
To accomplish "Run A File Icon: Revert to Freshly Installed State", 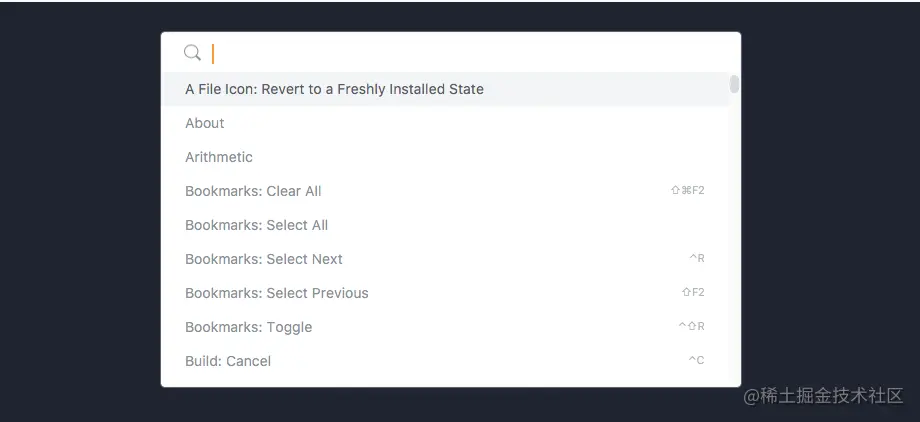I will (x=334, y=89).
